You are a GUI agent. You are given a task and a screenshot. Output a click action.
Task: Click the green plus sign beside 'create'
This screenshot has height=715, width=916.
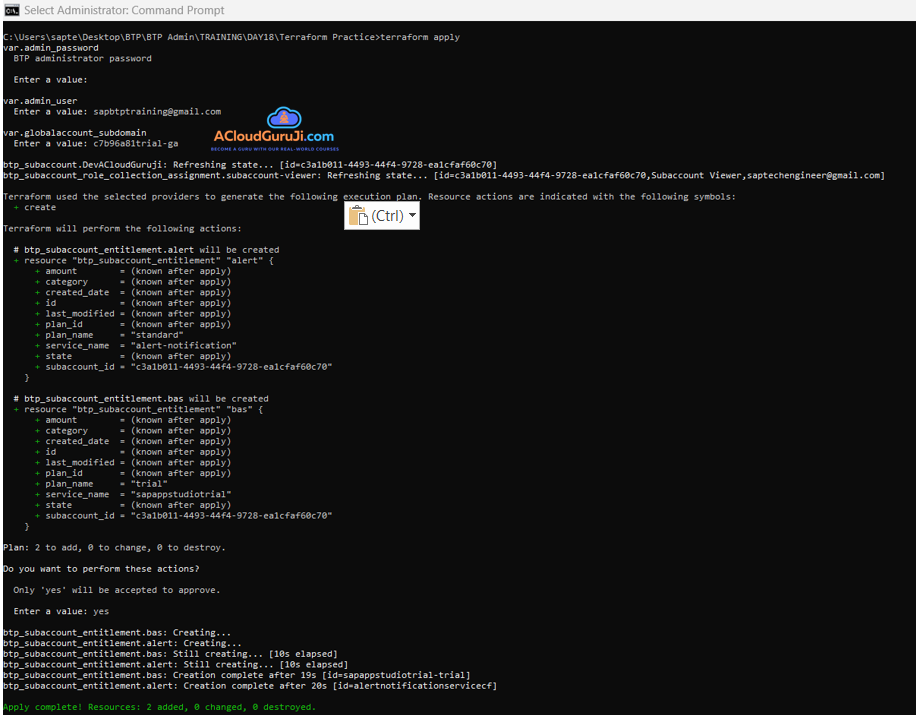tap(17, 208)
